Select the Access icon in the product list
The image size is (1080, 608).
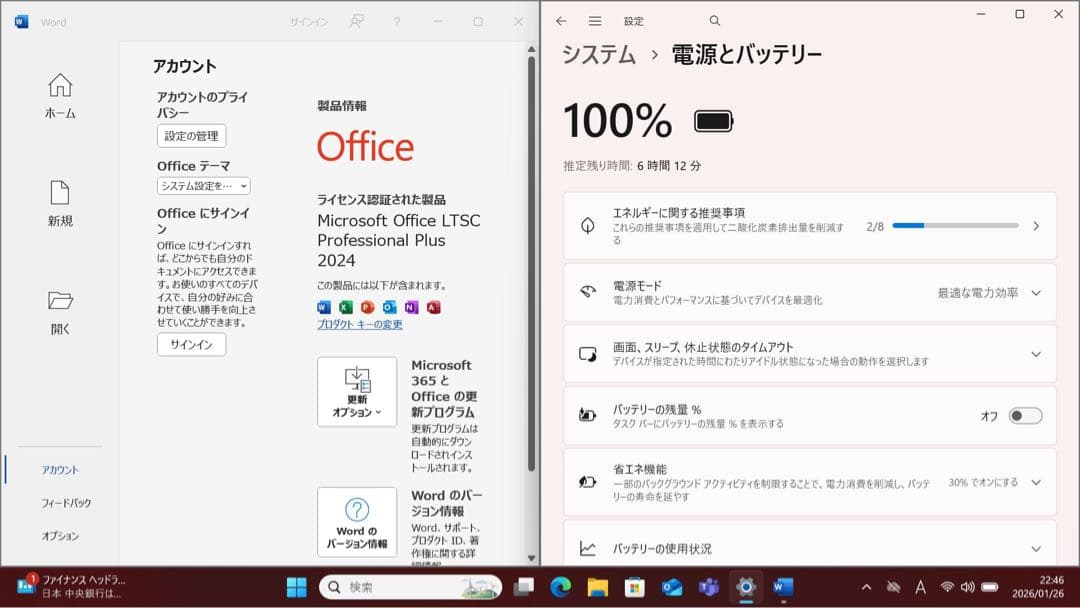tap(434, 307)
